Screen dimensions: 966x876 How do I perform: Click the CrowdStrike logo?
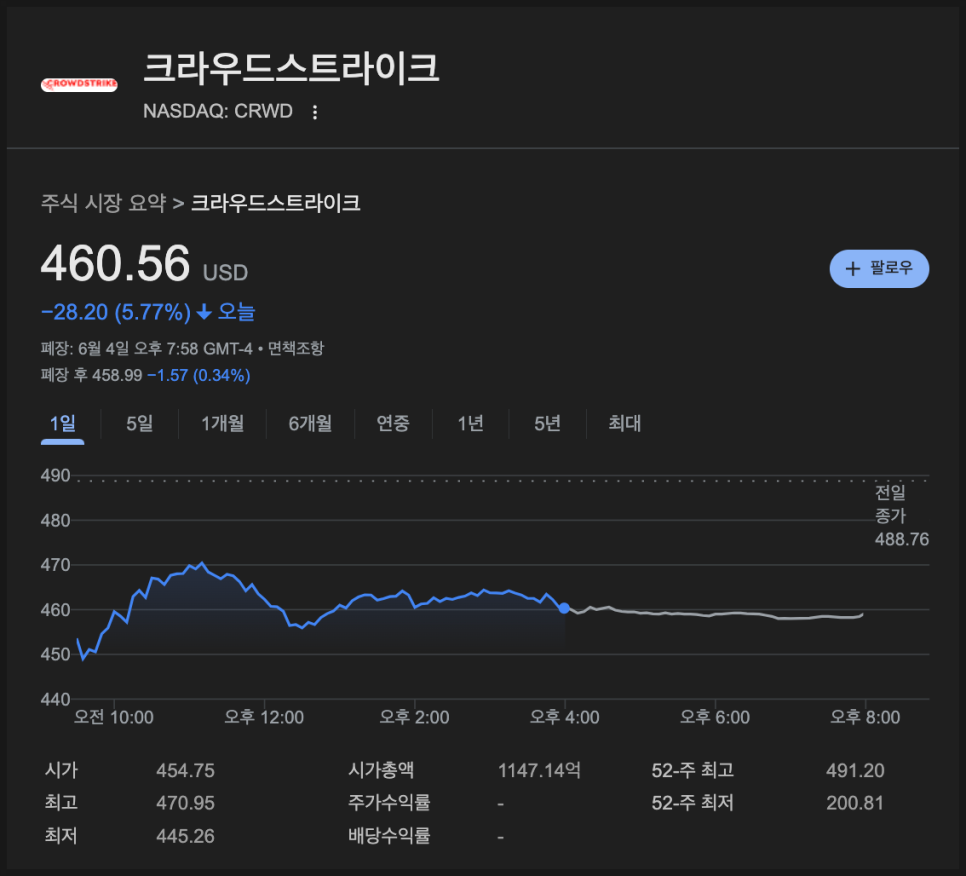click(x=79, y=84)
